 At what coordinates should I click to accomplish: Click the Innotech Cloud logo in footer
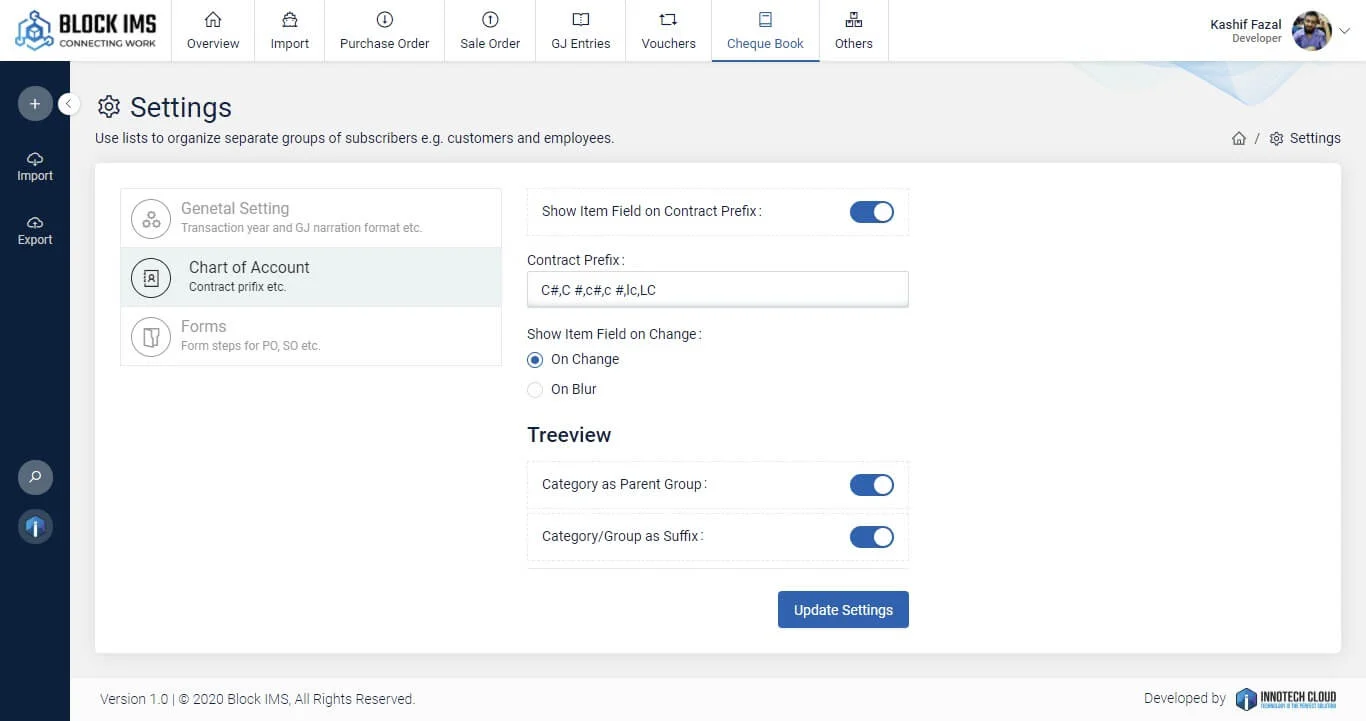tap(1286, 699)
